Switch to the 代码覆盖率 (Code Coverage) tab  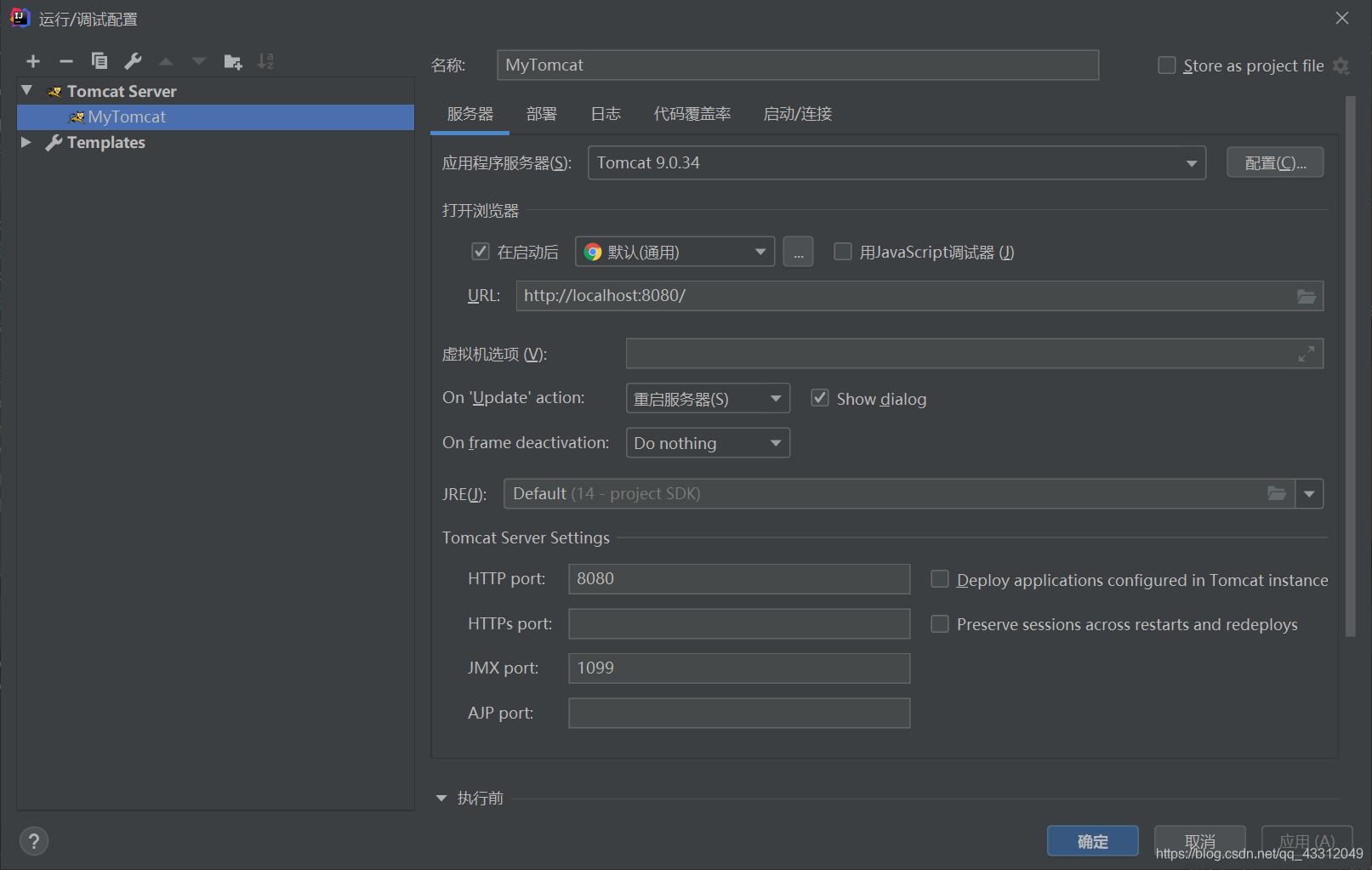point(692,114)
